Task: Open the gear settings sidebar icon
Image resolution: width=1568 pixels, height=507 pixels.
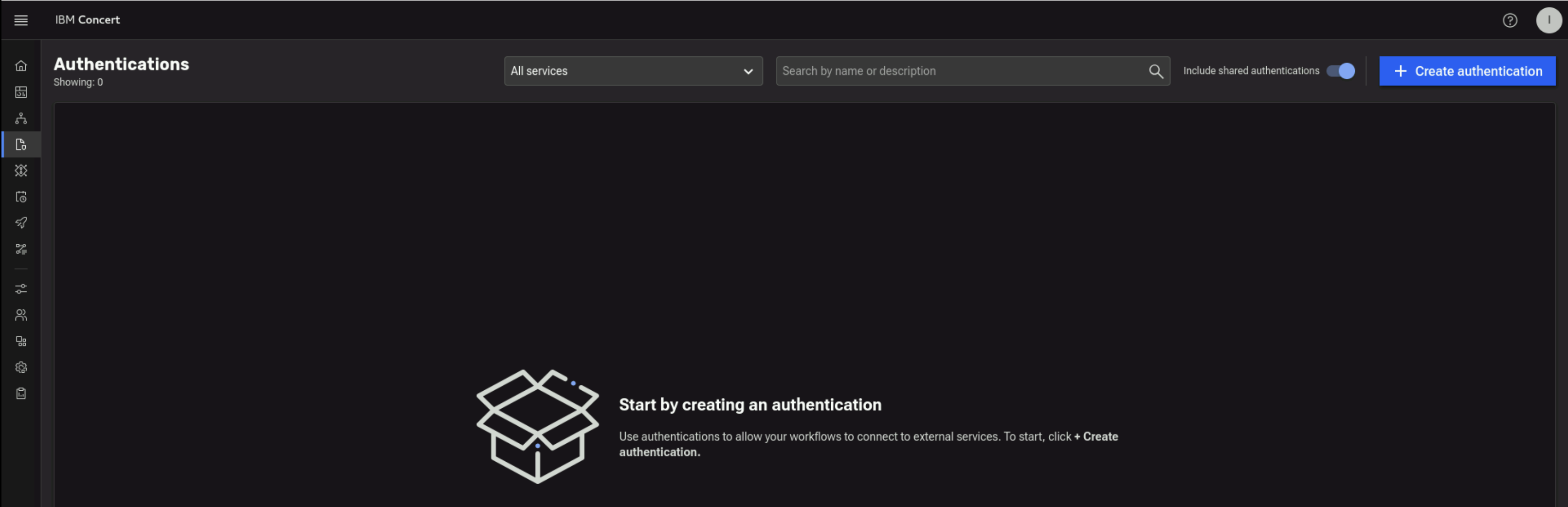Action: [x=21, y=367]
